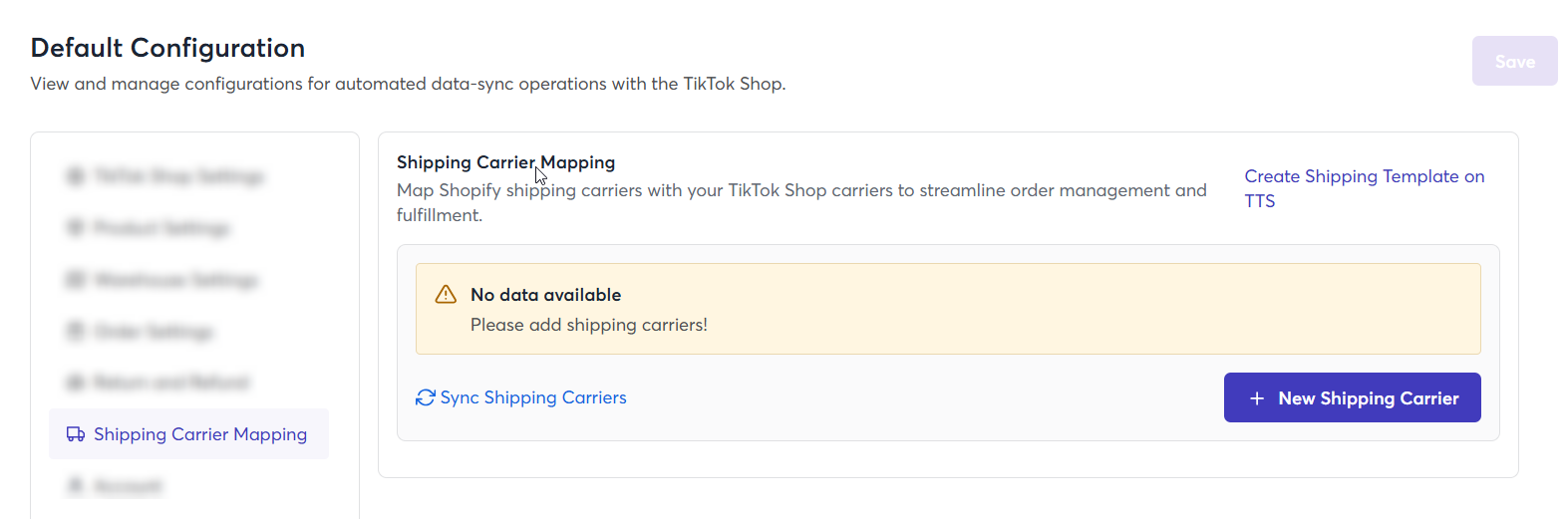Click the Please add shipping carriers message
Viewport: 1568px width, 519px height.
(589, 325)
